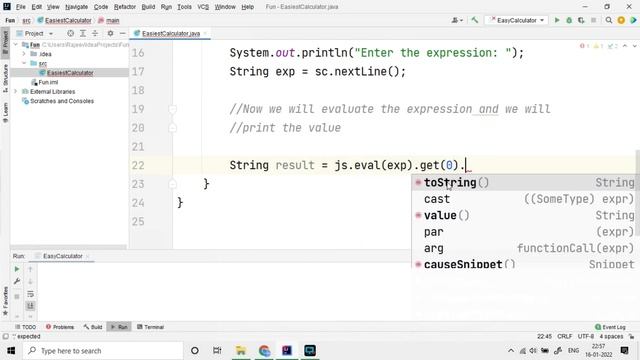Run with coverage icon in the toolbar
Viewport: 640px width, 360px height.
[581, 20]
